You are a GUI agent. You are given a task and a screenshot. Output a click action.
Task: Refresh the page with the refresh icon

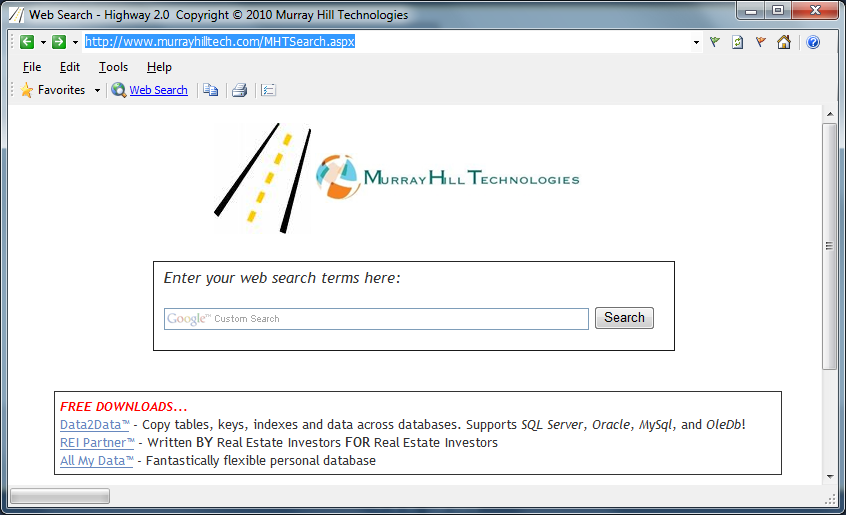[738, 42]
